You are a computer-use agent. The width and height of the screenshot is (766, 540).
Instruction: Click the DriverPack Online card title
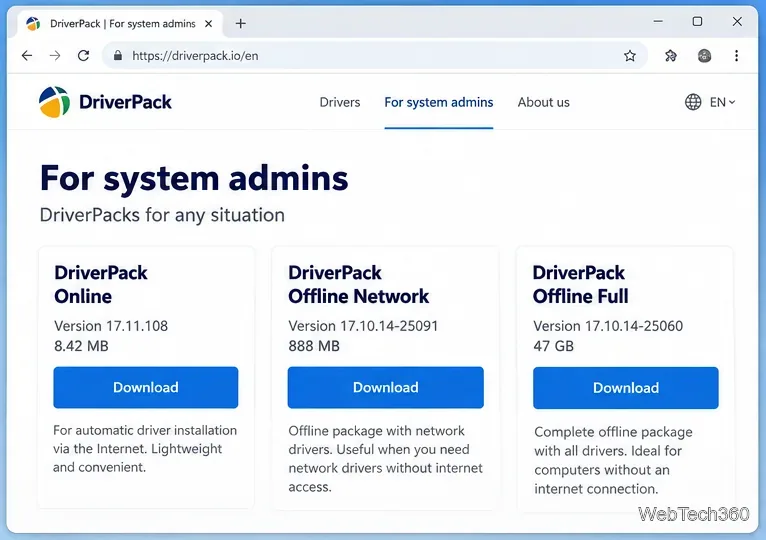101,284
